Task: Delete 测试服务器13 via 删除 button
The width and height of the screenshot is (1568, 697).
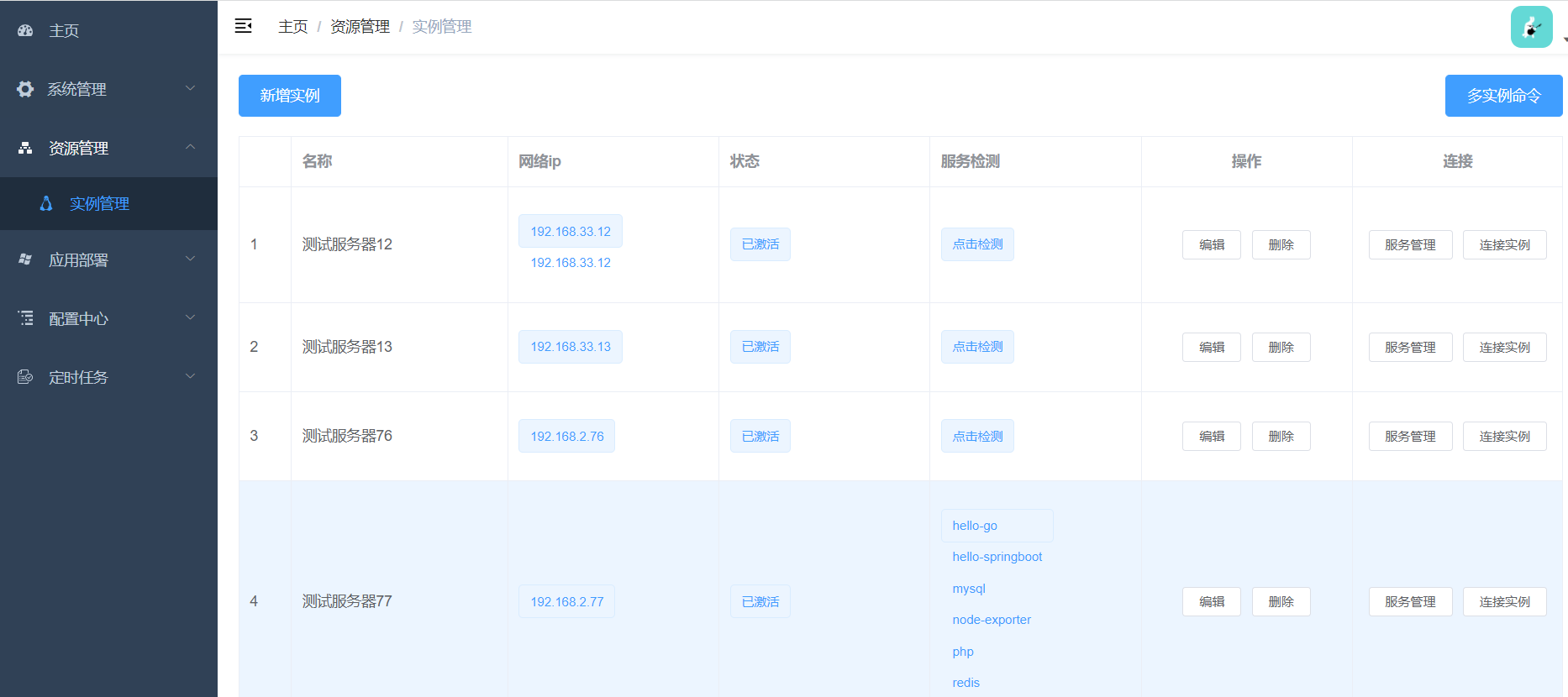Action: (x=1281, y=348)
